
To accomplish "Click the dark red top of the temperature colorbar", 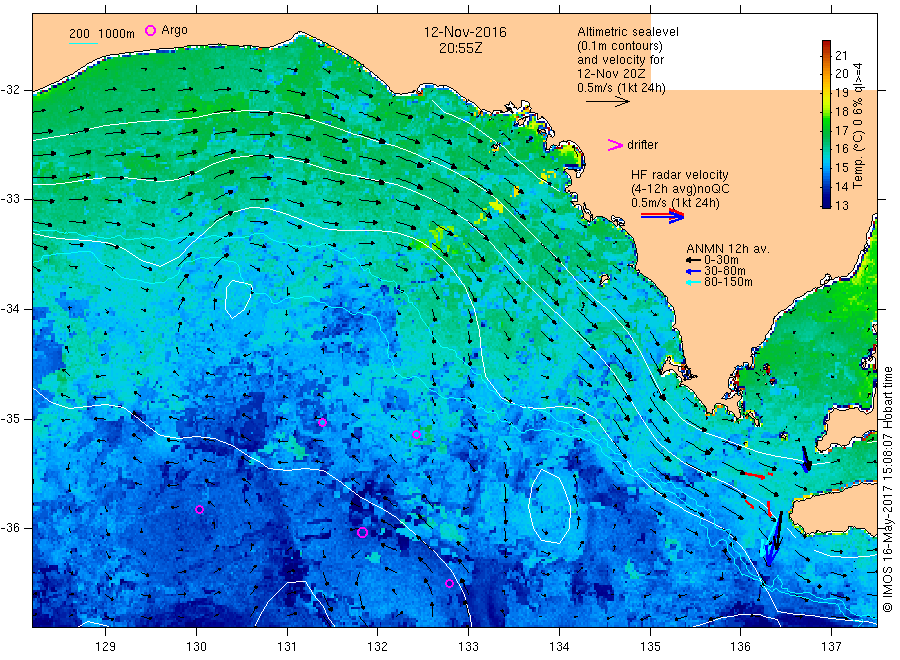I will pos(827,44).
